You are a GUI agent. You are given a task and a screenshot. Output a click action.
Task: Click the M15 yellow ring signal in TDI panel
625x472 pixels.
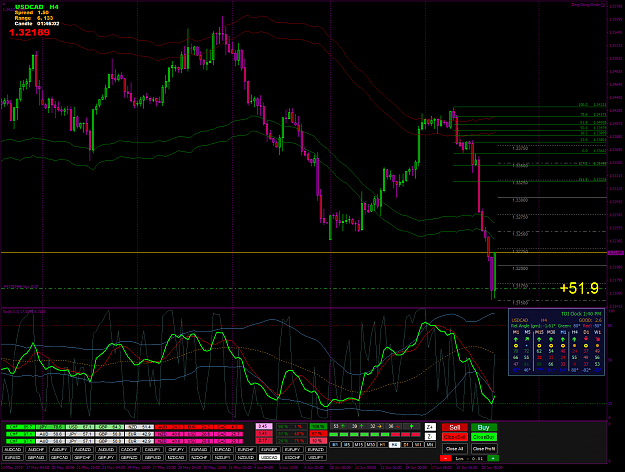click(539, 346)
